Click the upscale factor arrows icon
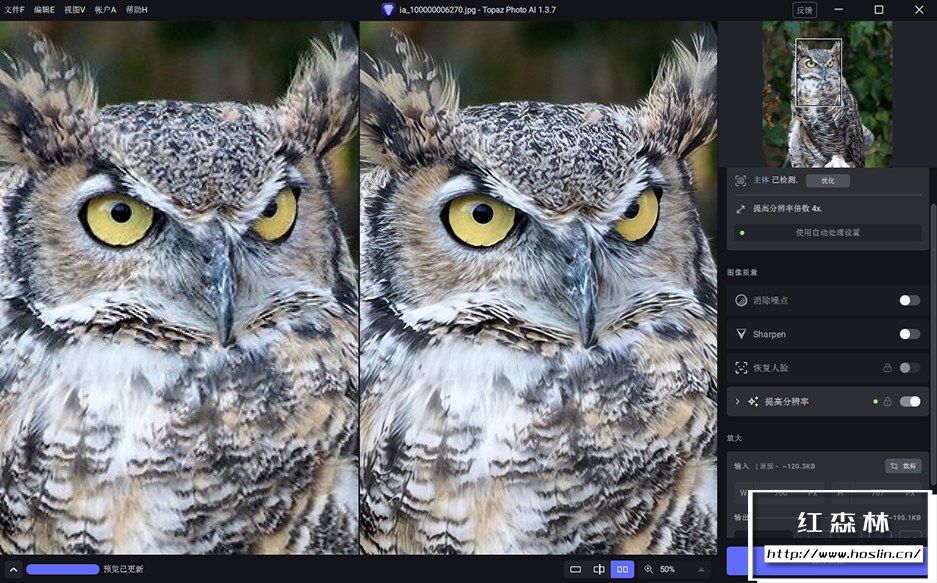 point(740,209)
